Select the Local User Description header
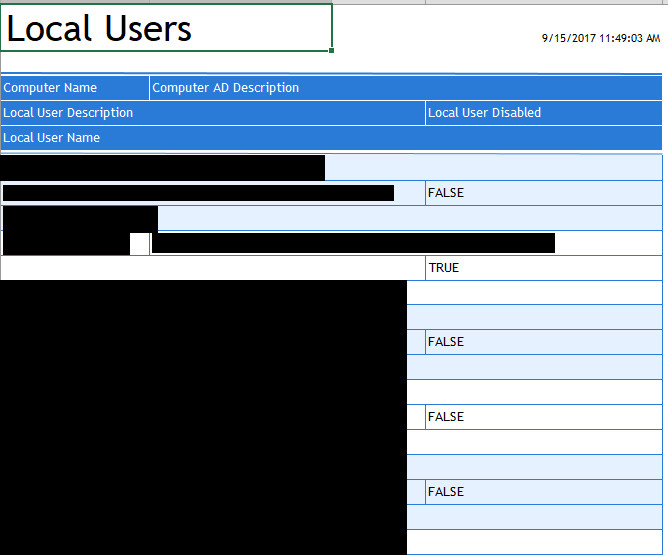The image size is (668, 555). 213,113
